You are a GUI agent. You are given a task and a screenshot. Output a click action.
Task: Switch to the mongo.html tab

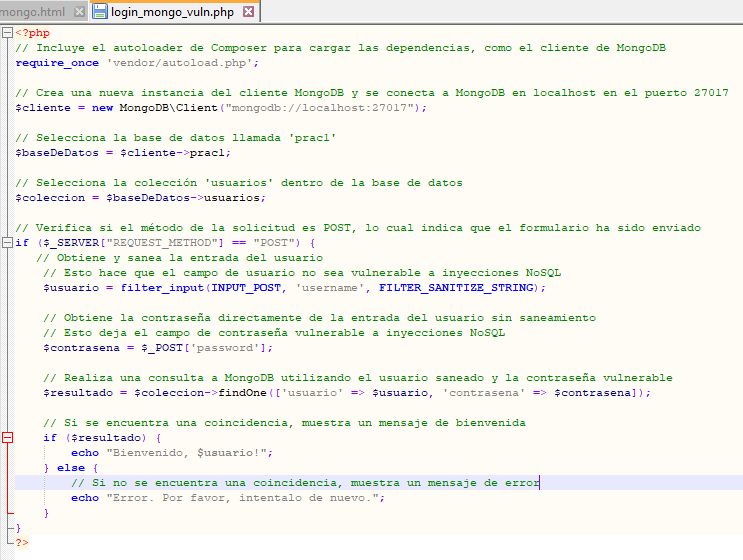pyautogui.click(x=32, y=12)
